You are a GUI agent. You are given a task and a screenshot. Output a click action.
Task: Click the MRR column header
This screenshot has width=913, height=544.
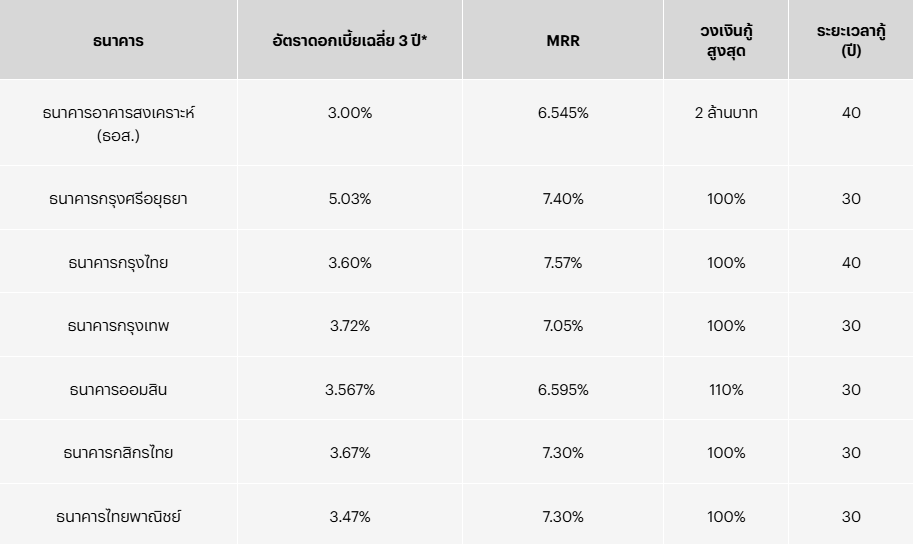click(562, 41)
